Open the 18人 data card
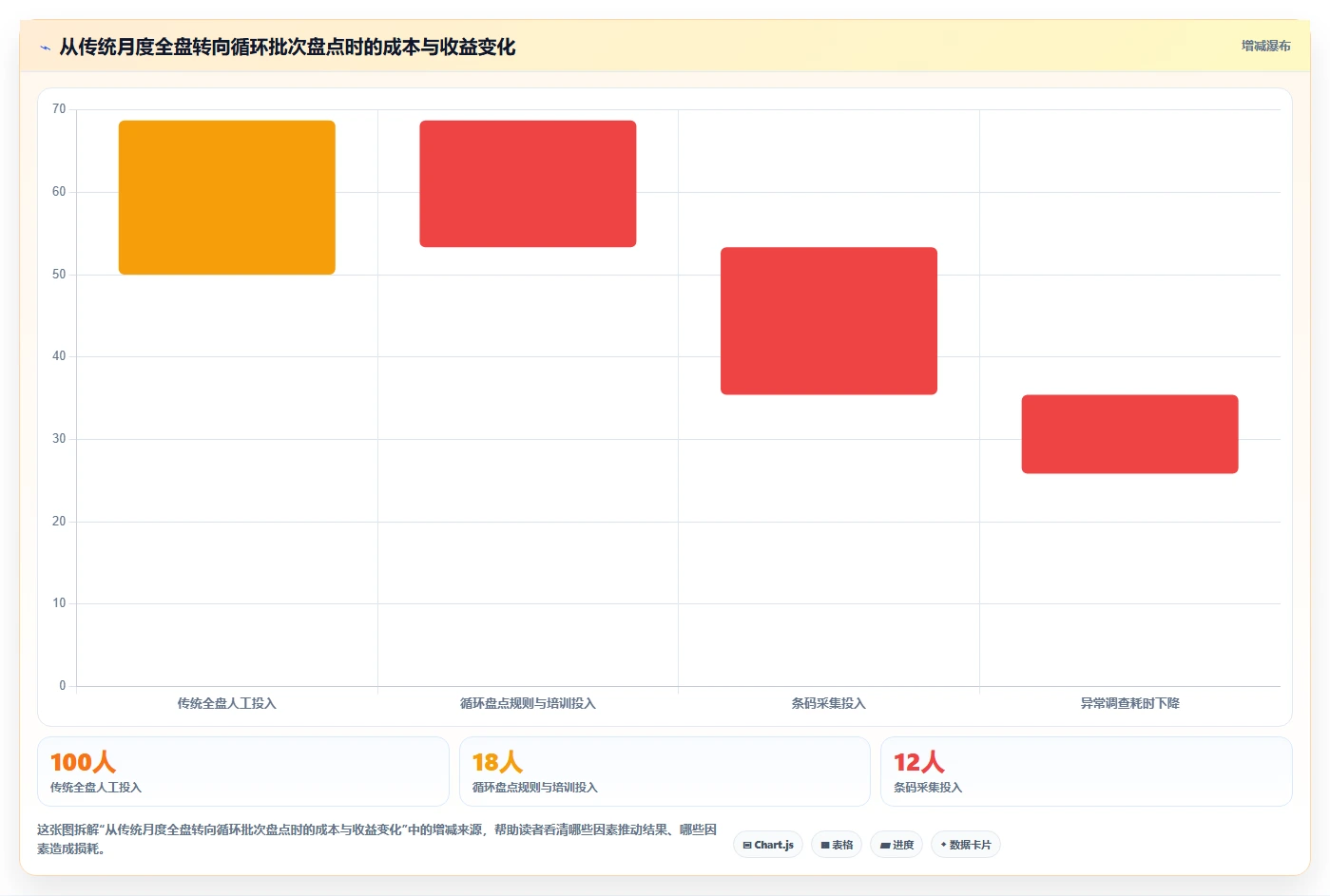The height and width of the screenshot is (896, 1330). [665, 772]
